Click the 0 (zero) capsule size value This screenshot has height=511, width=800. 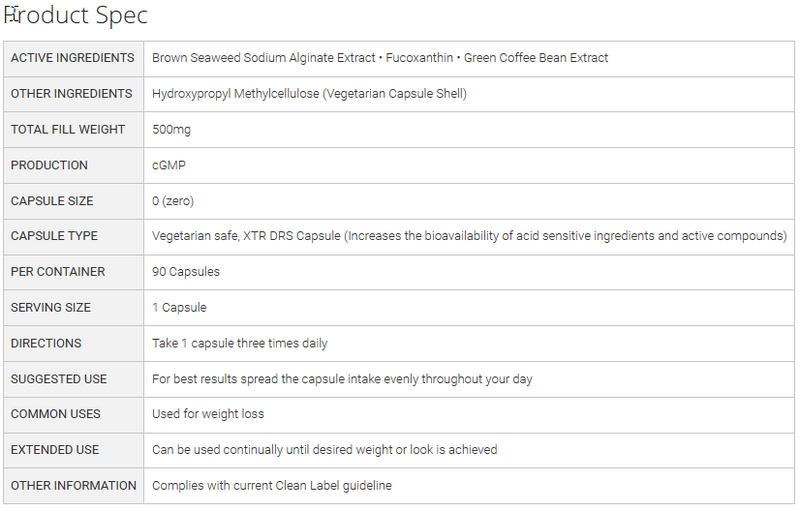click(x=173, y=201)
